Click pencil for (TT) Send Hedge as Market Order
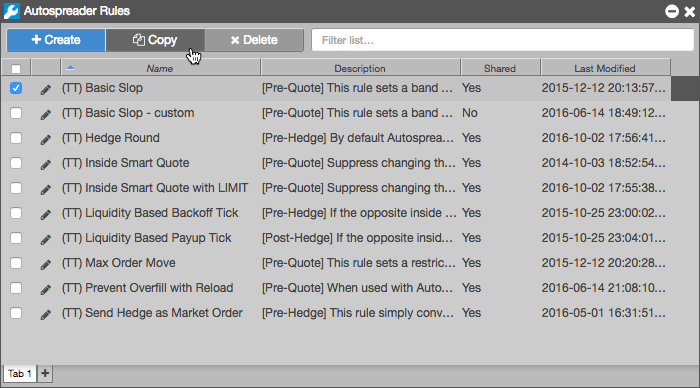The image size is (700, 388). (x=46, y=314)
